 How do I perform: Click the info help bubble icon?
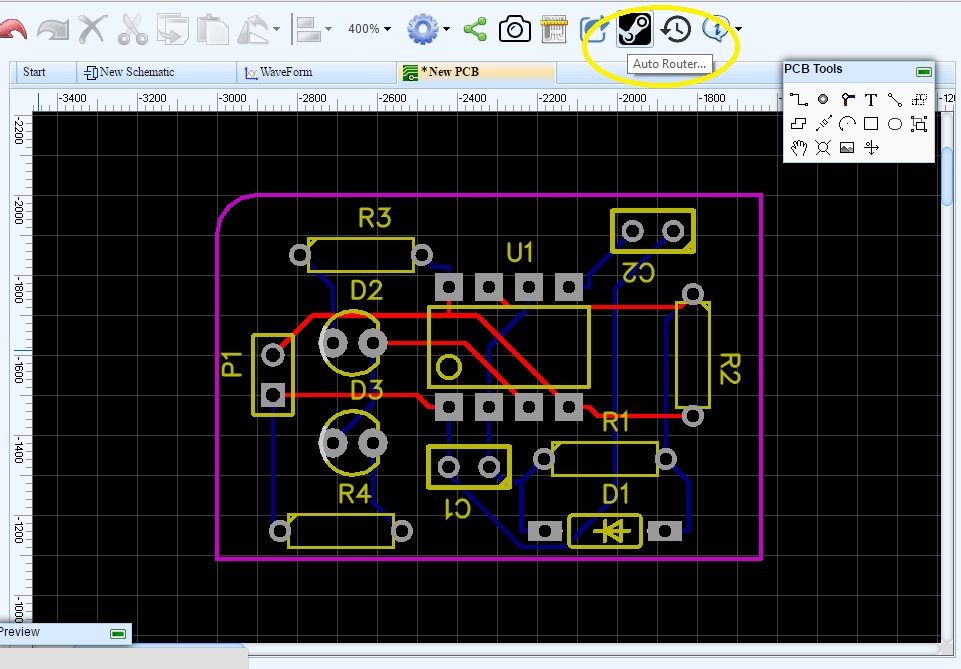pos(715,29)
